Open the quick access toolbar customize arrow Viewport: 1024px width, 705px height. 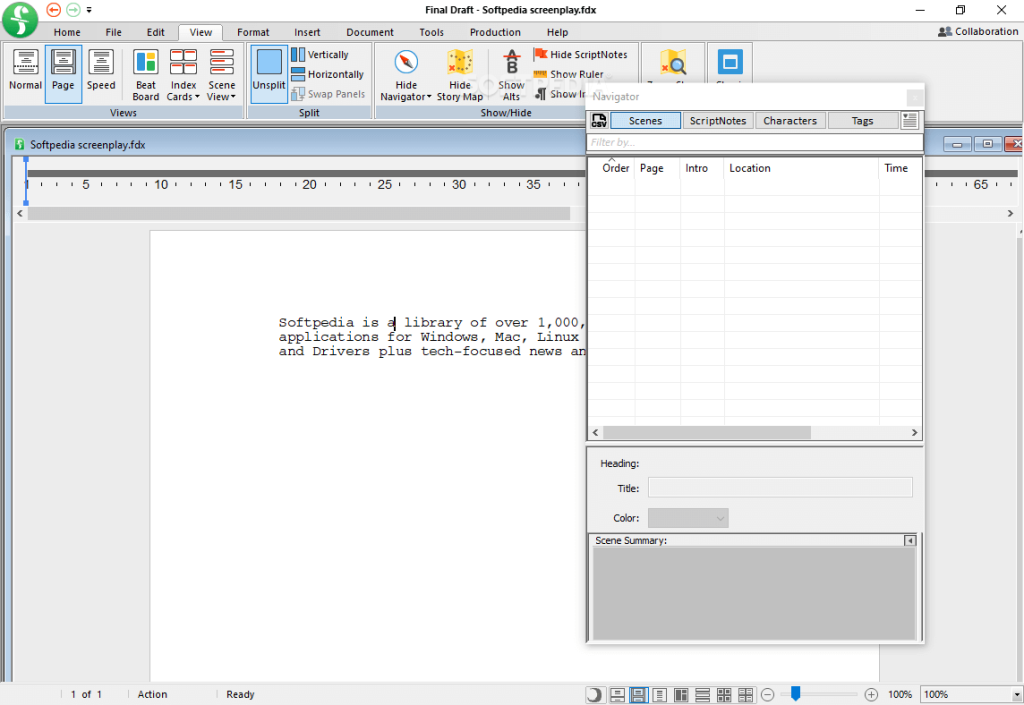point(89,10)
